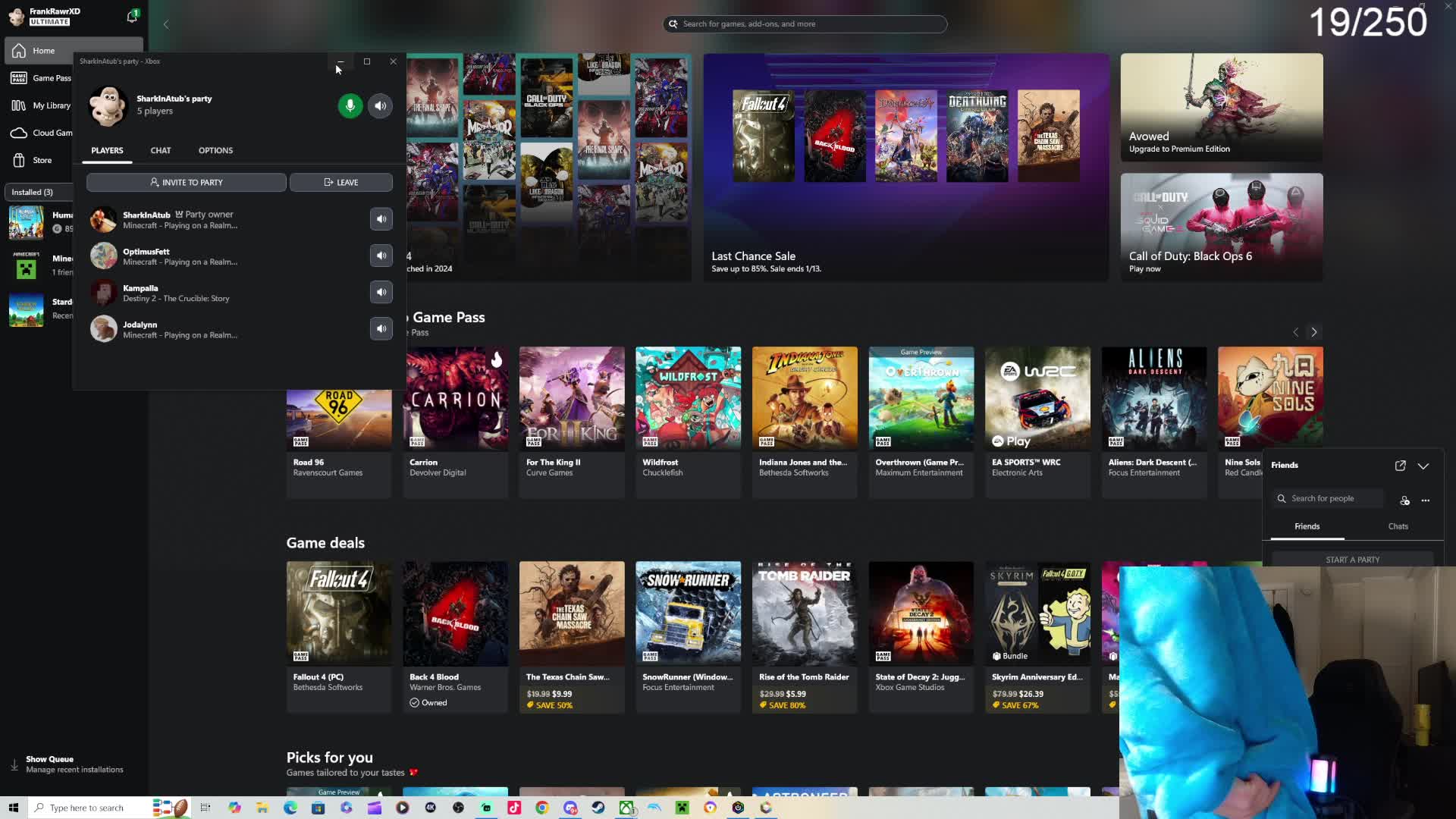Switch to the PLAYERS tab

[x=107, y=150]
